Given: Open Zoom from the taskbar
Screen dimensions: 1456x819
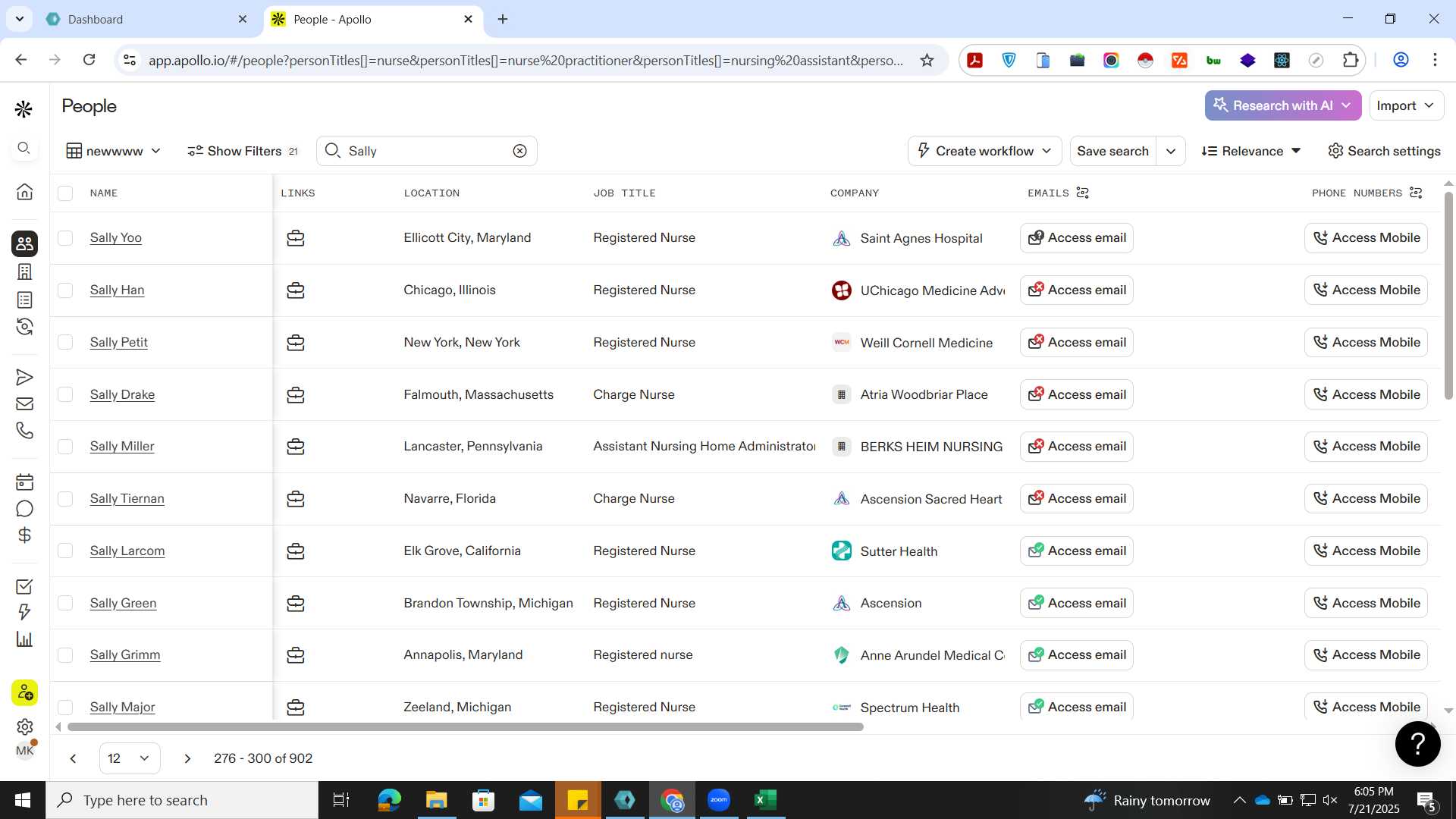Looking at the screenshot, I should tap(718, 800).
